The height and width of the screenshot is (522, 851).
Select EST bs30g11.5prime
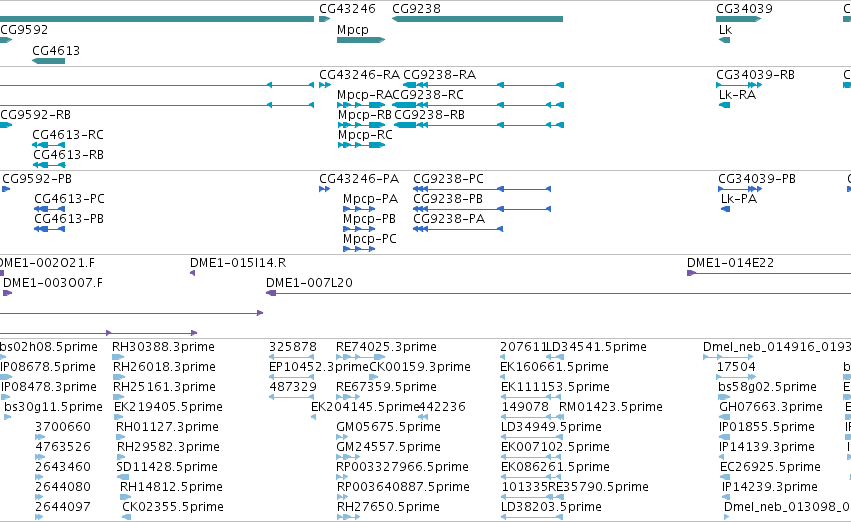click(x=53, y=408)
